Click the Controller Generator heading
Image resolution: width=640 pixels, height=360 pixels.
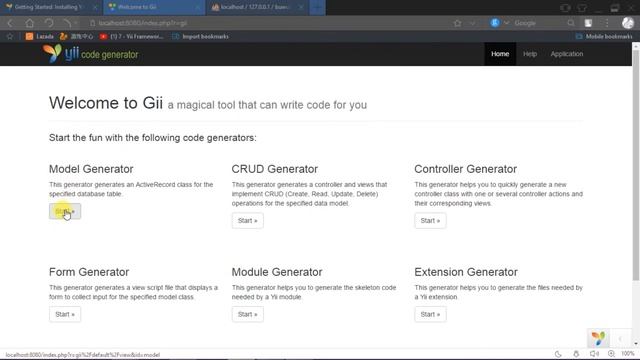pos(466,169)
